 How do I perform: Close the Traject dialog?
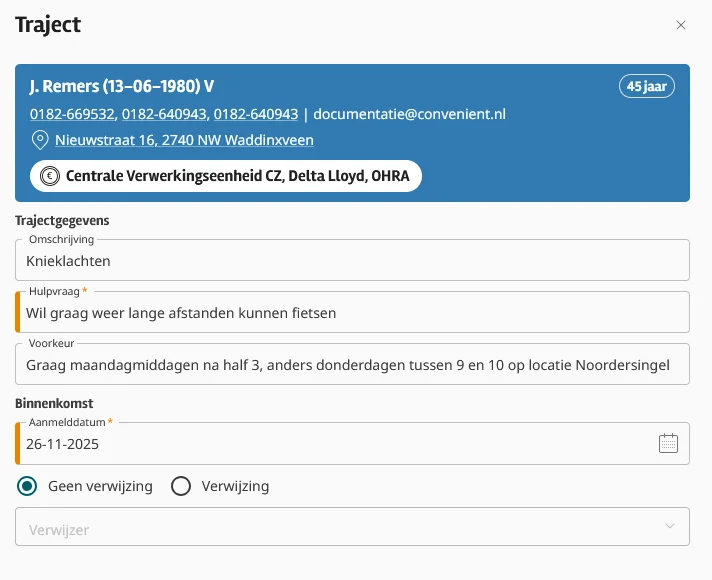click(681, 25)
